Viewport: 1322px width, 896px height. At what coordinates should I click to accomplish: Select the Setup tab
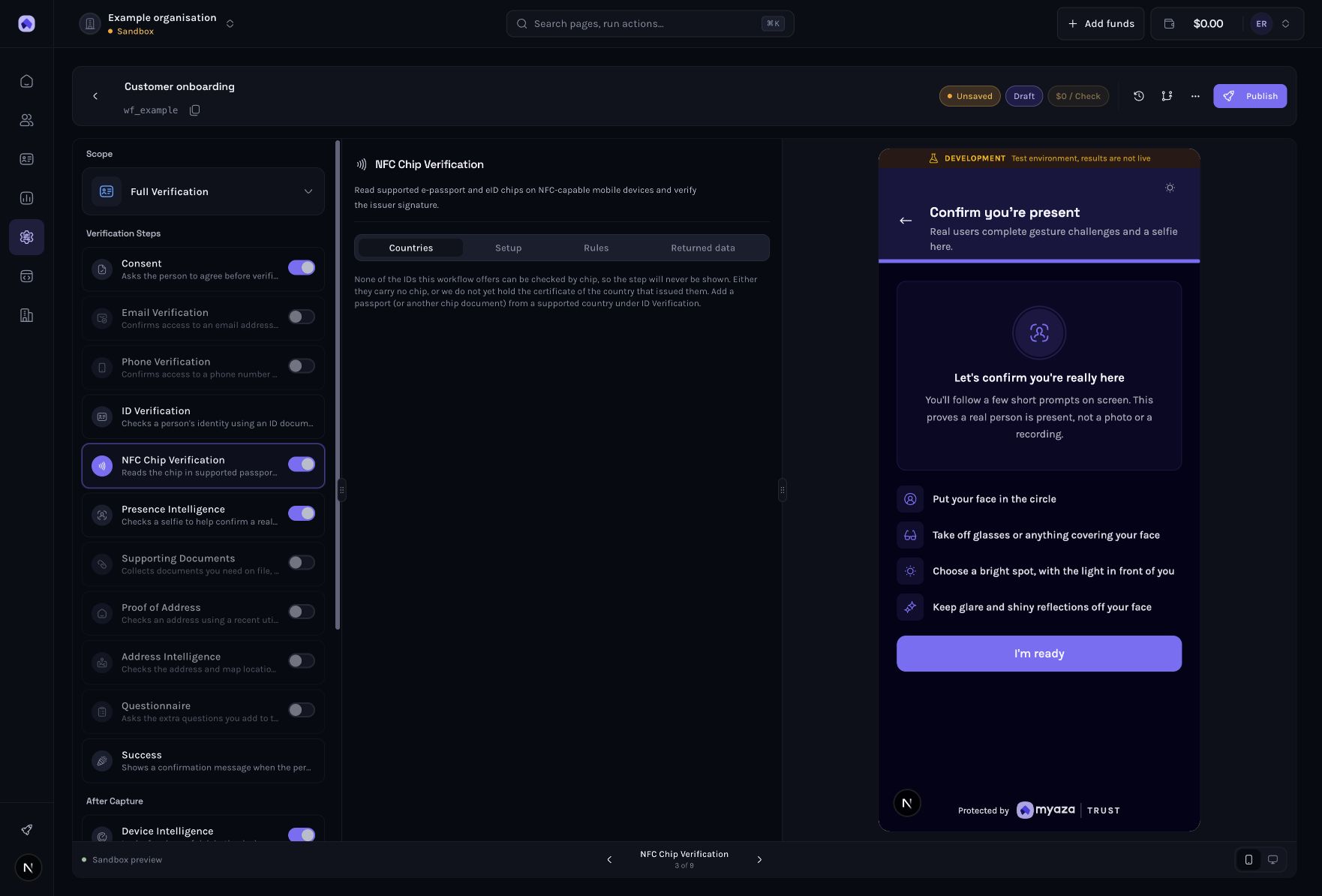(x=508, y=248)
